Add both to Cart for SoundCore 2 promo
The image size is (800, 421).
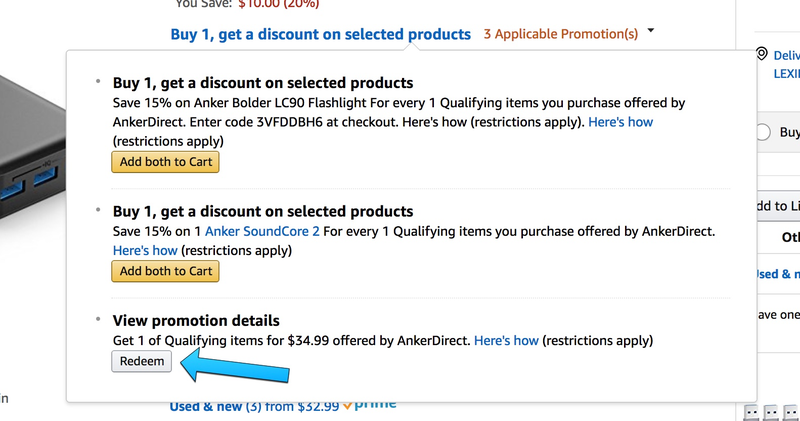[165, 271]
